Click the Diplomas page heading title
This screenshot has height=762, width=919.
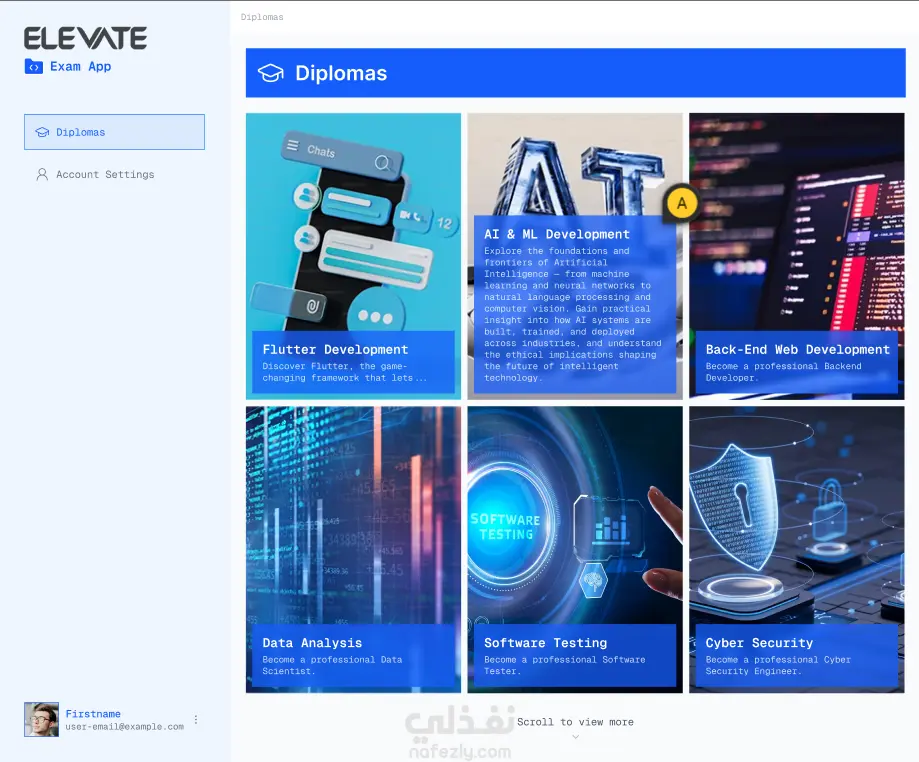(x=341, y=73)
